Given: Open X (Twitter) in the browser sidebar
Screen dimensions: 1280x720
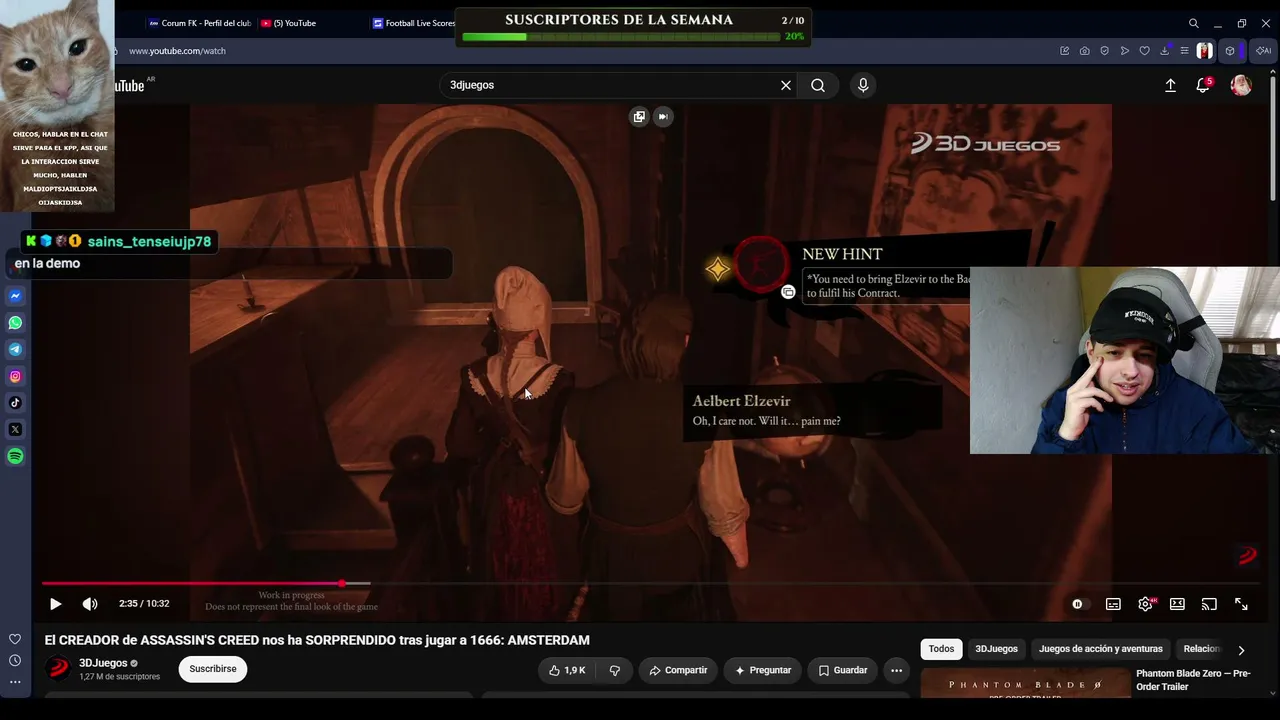Looking at the screenshot, I should (15, 429).
